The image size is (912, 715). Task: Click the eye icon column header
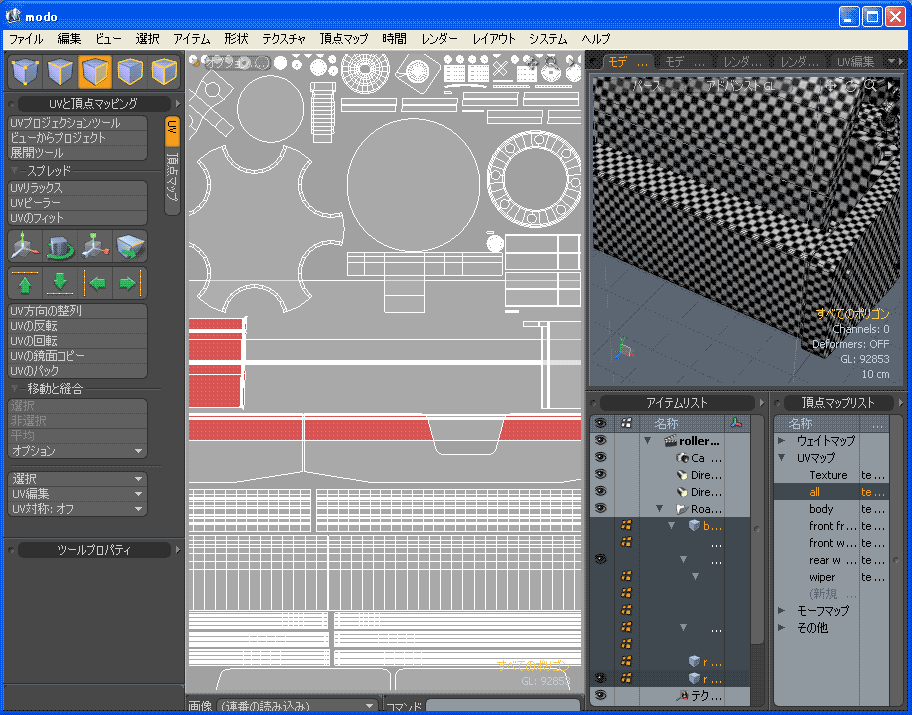pos(600,423)
